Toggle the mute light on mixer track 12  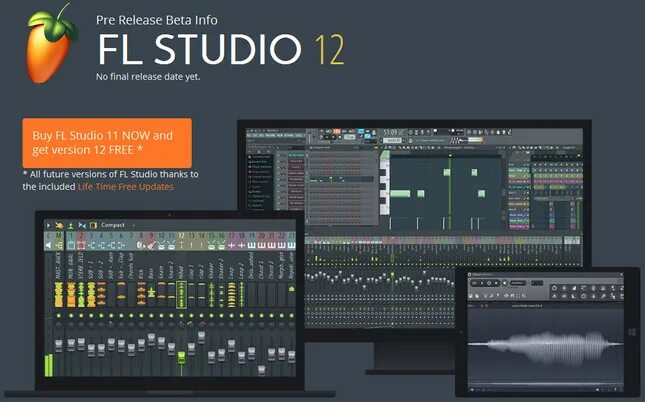point(181,316)
